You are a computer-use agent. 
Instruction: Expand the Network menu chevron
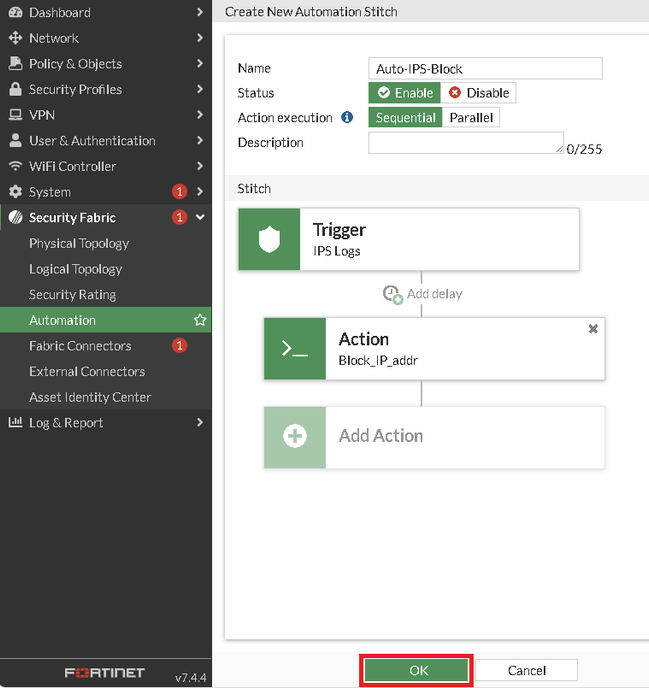[200, 38]
